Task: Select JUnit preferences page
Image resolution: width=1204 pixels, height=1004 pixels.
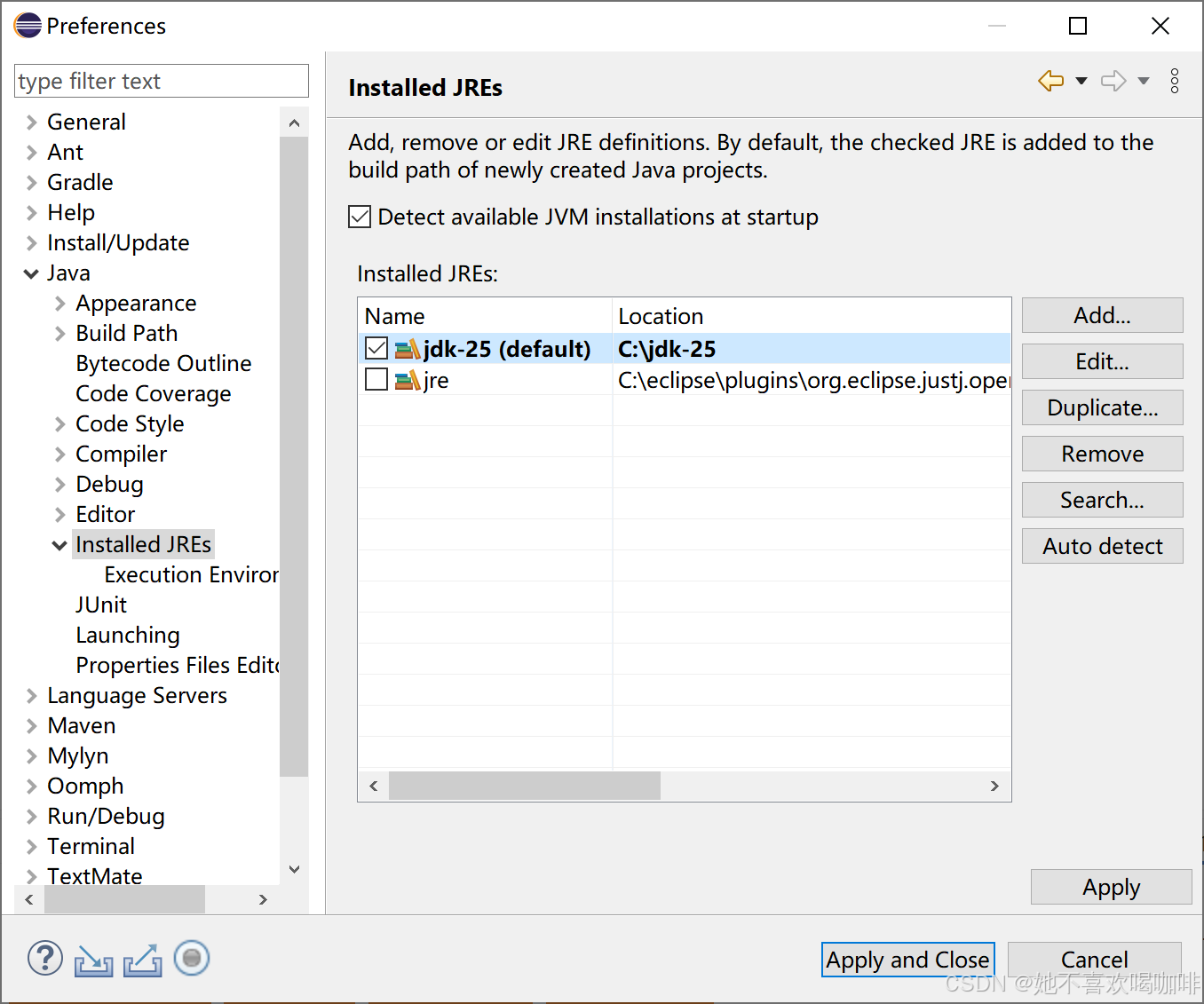Action: point(101,605)
